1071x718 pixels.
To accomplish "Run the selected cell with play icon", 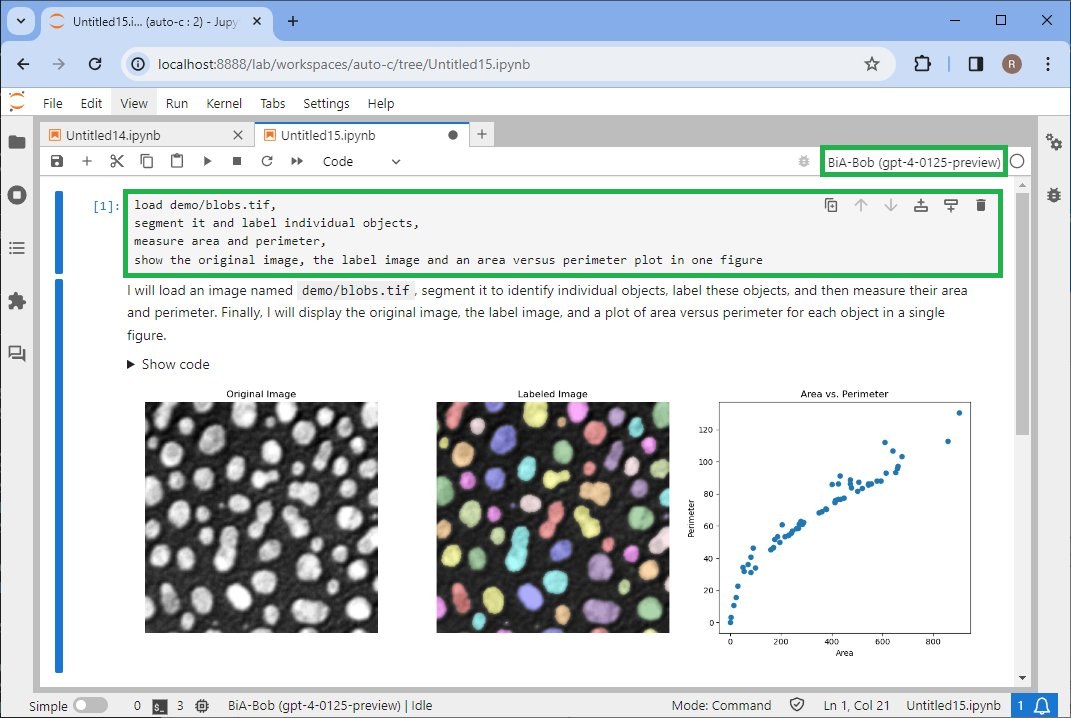I will click(207, 161).
